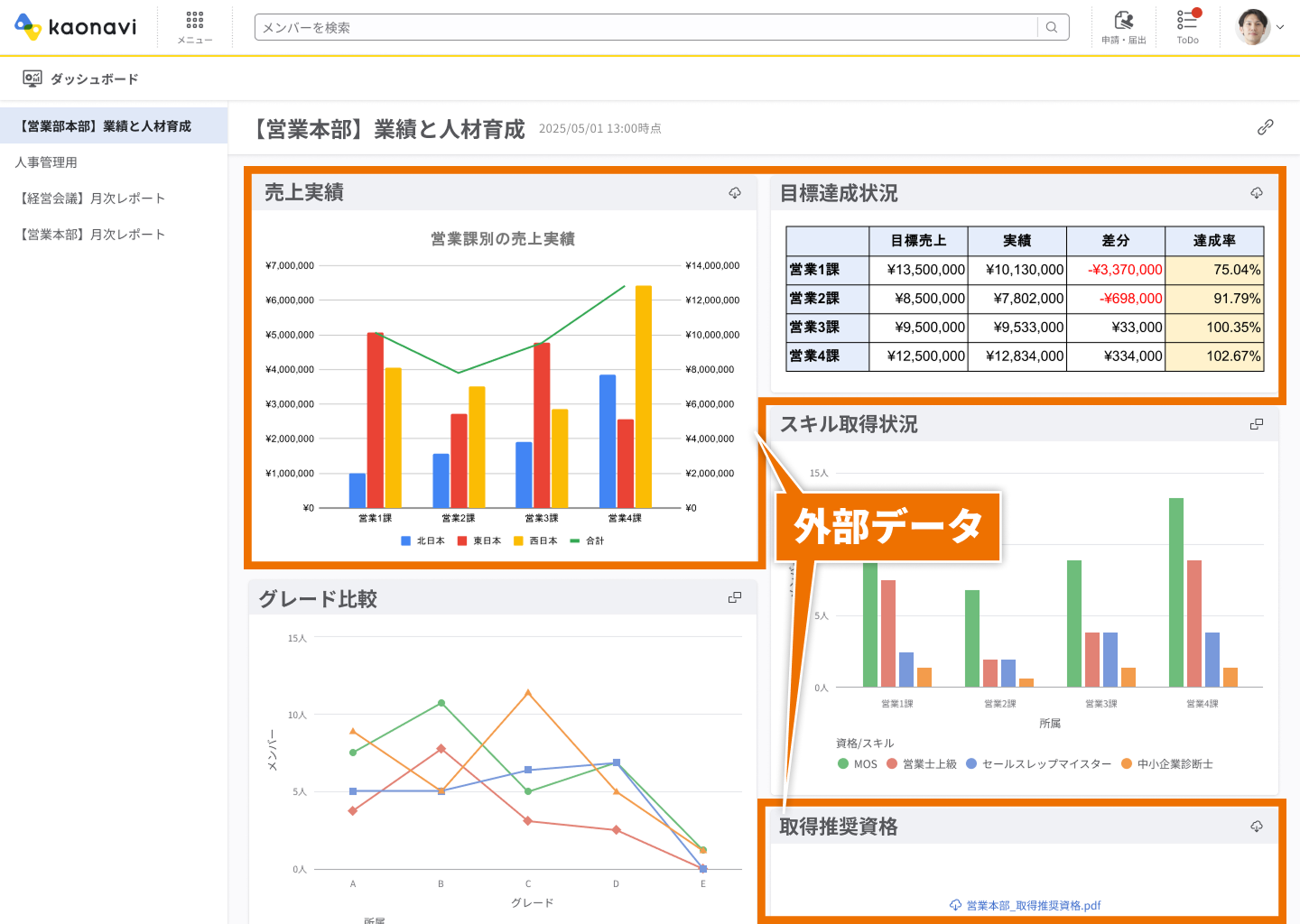The image size is (1300, 924).
Task: Click the -¥3,370,000 difference cell
Action: pos(1116,270)
